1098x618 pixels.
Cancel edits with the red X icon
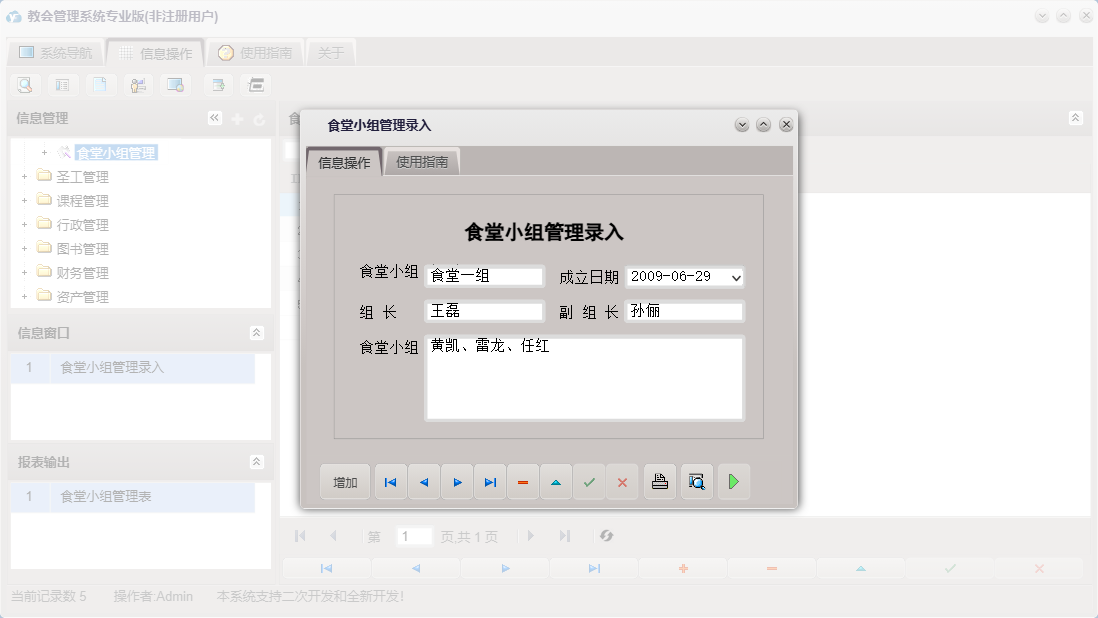(622, 481)
